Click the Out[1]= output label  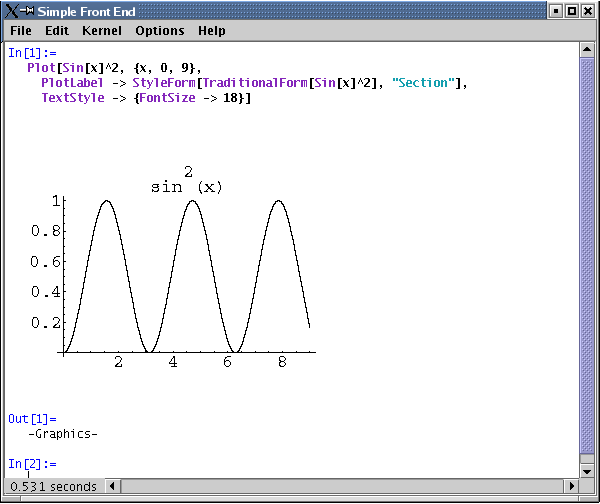[33, 419]
